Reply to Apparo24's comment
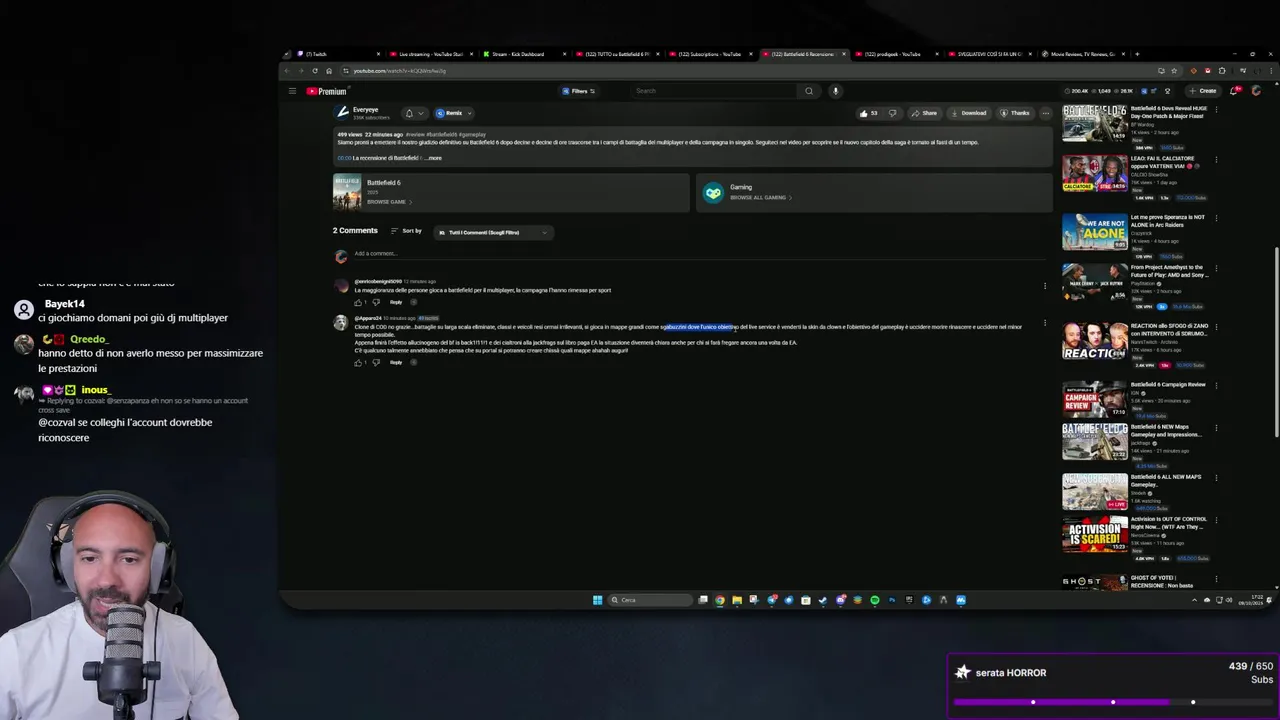Viewport: 1280px width, 720px height. tap(396, 362)
